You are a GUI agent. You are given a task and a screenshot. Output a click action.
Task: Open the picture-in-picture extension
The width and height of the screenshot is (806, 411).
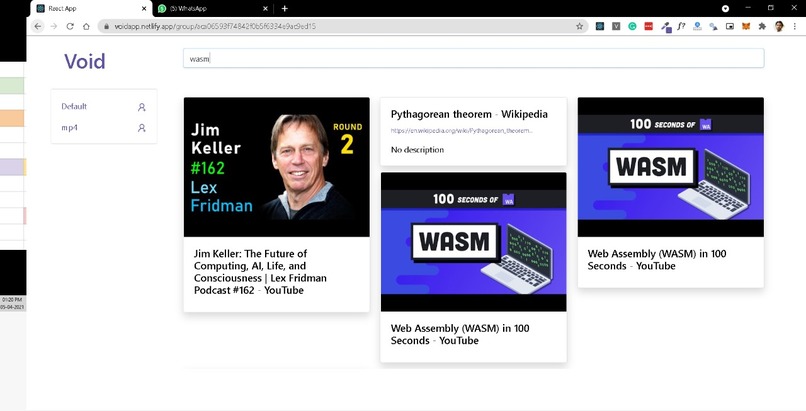(x=729, y=26)
